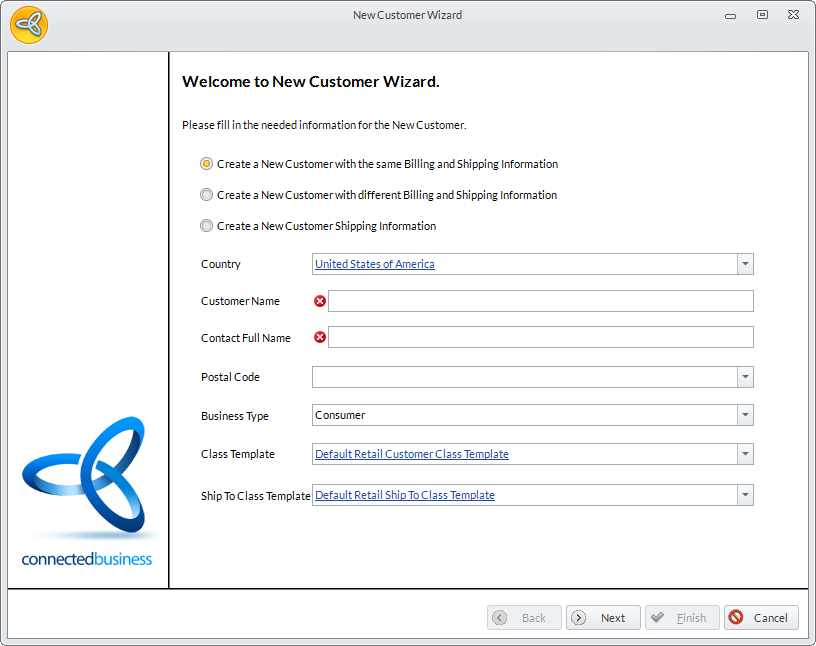The height and width of the screenshot is (646, 816).
Task: Click into the Customer Name text field
Action: [x=540, y=301]
